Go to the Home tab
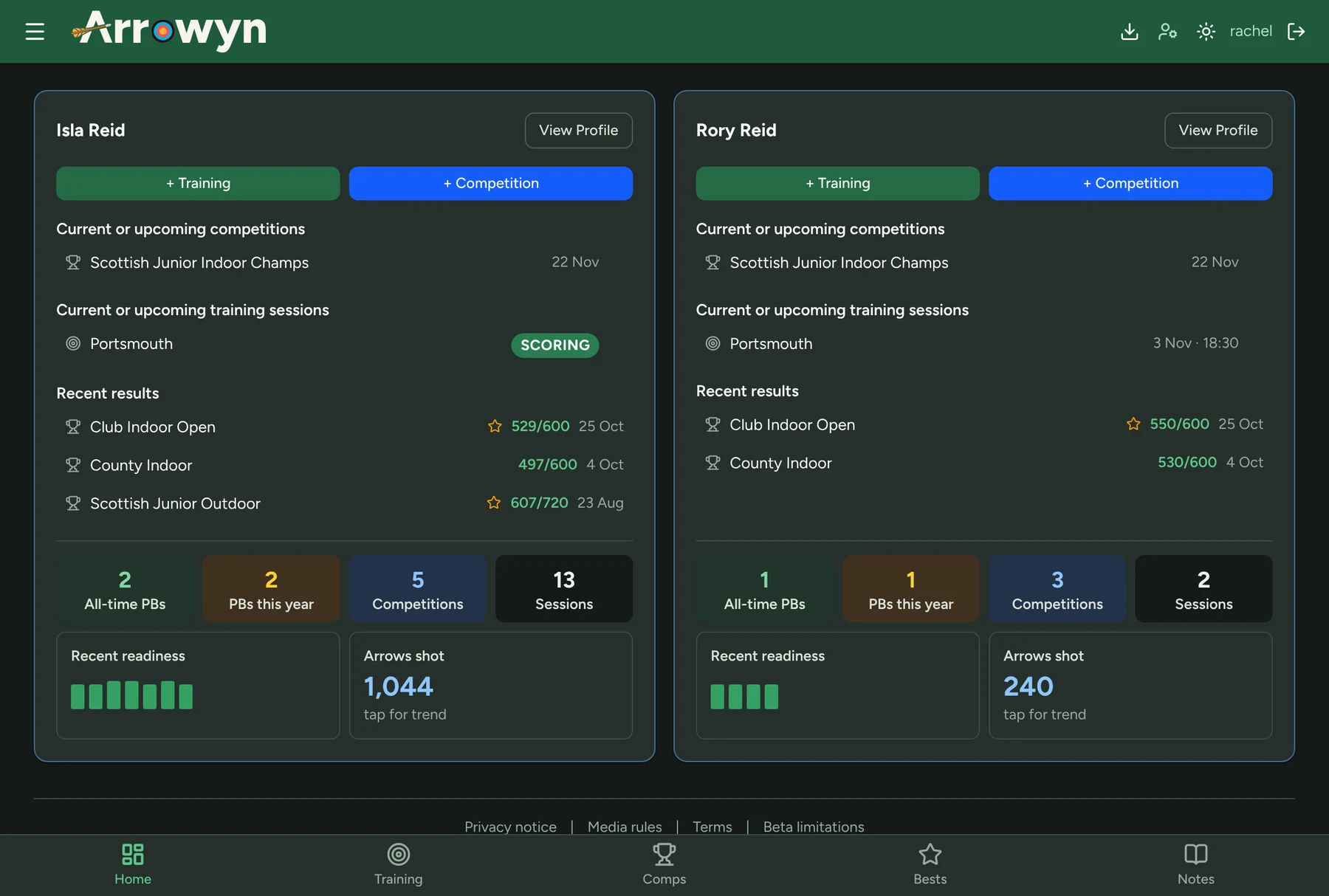 [133, 865]
